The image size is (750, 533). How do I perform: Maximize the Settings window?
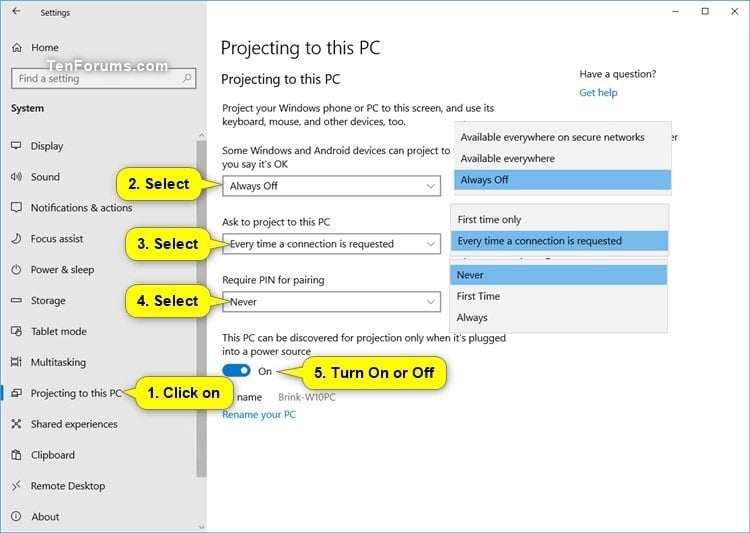tap(705, 11)
